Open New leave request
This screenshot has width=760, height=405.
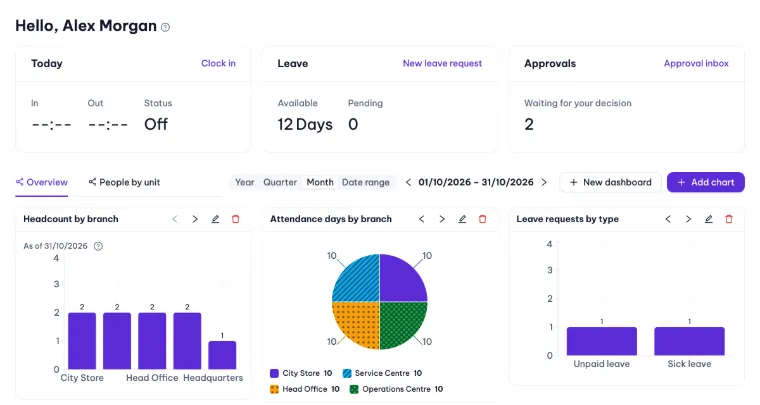pos(442,63)
